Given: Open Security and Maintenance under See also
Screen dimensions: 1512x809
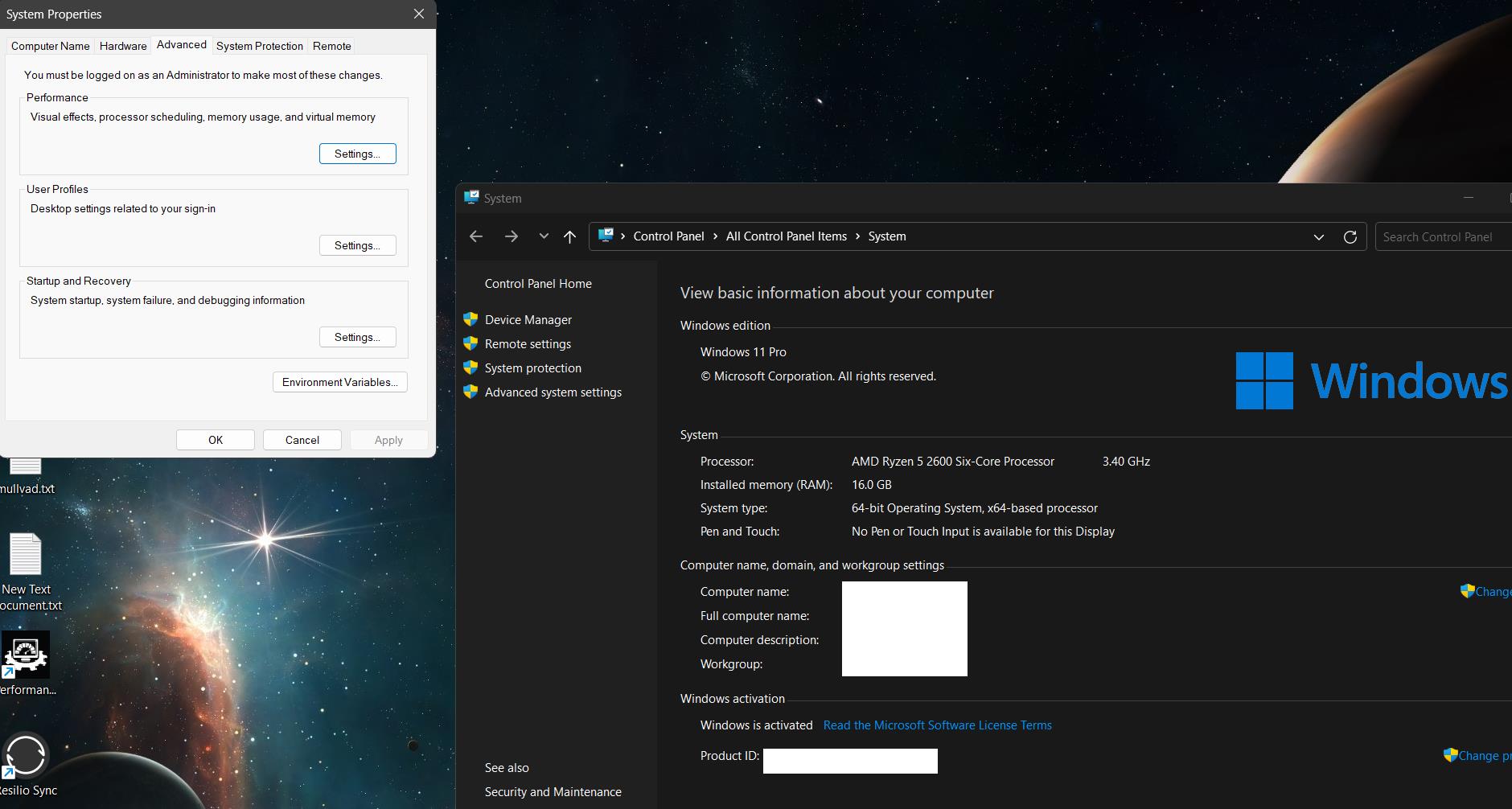Looking at the screenshot, I should coord(553,792).
